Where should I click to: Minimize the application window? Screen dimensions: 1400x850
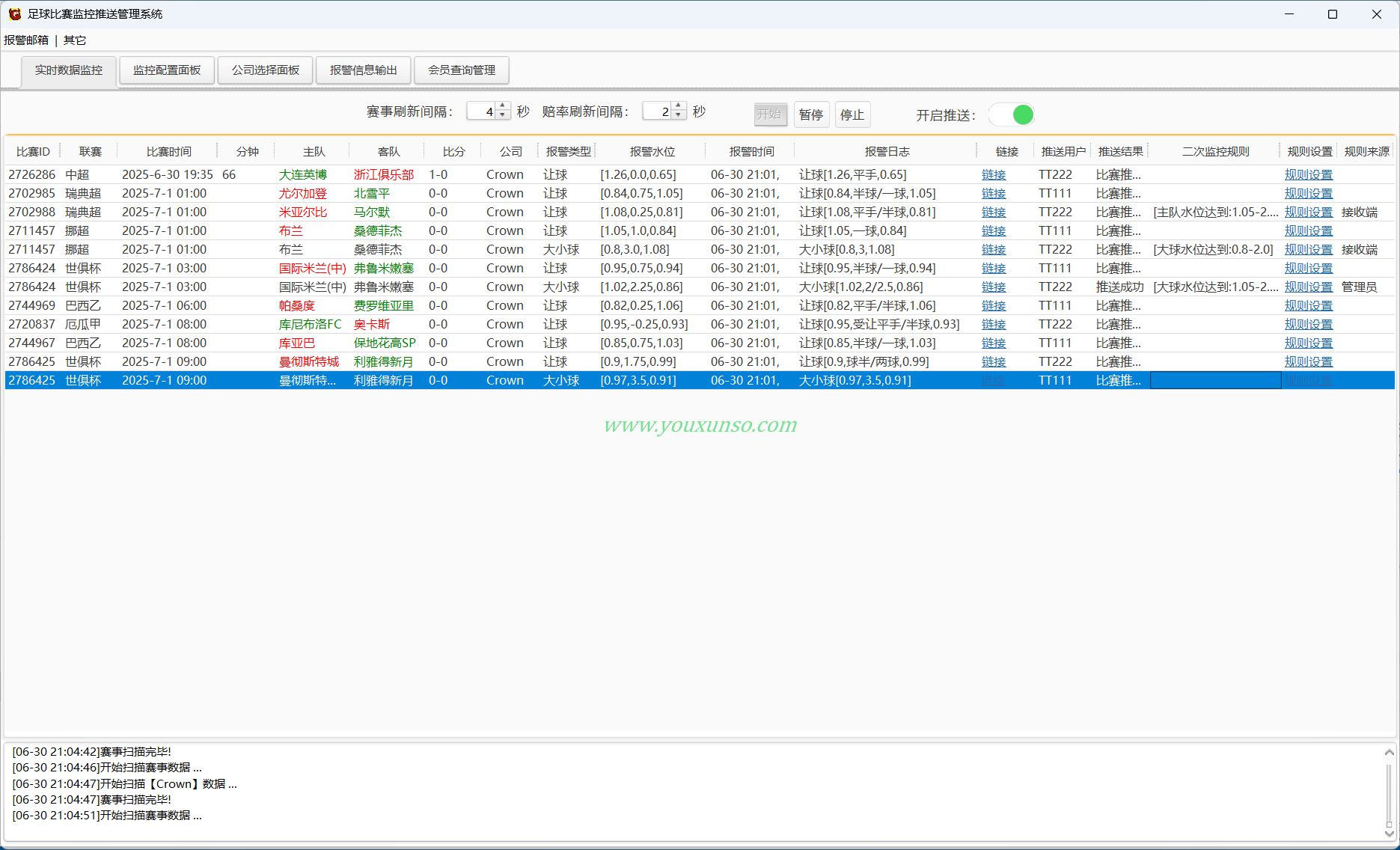1289,14
